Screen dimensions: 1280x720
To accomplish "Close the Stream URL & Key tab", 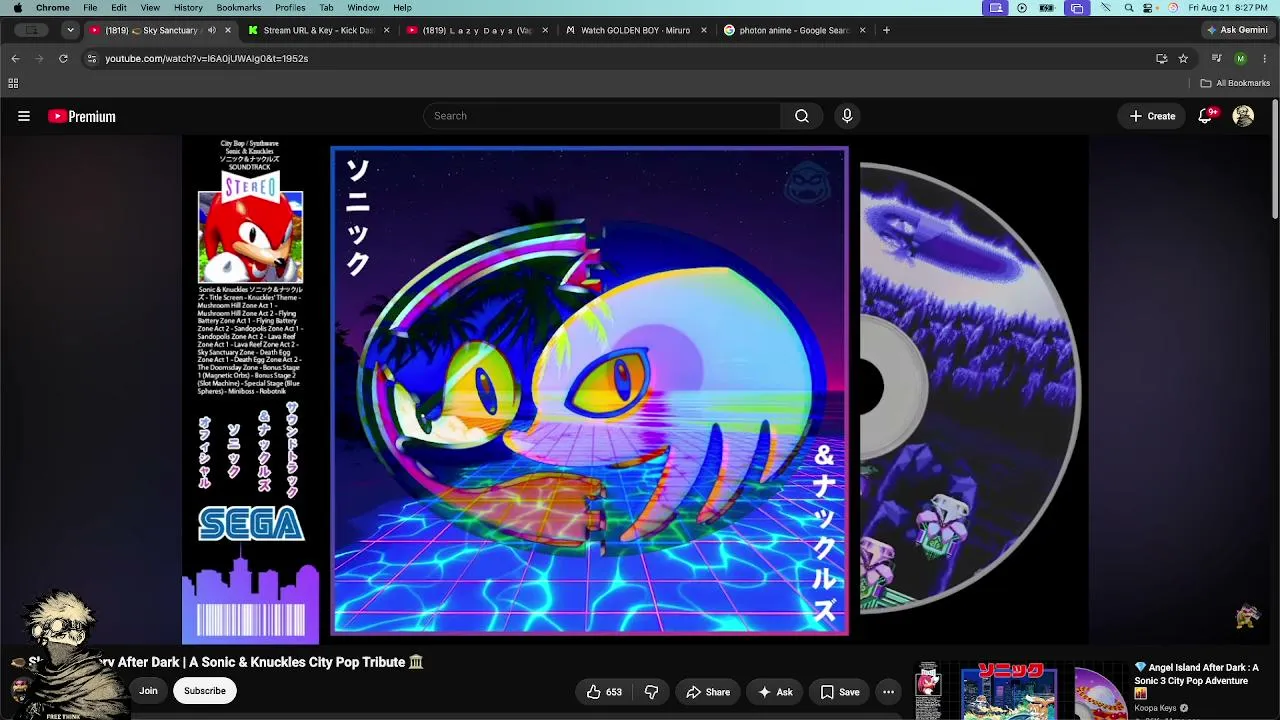I will pos(387,30).
